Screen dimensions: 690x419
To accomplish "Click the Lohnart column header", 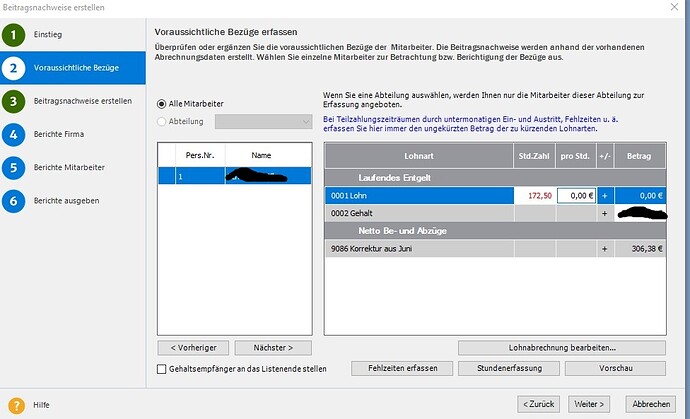I will tap(419, 156).
